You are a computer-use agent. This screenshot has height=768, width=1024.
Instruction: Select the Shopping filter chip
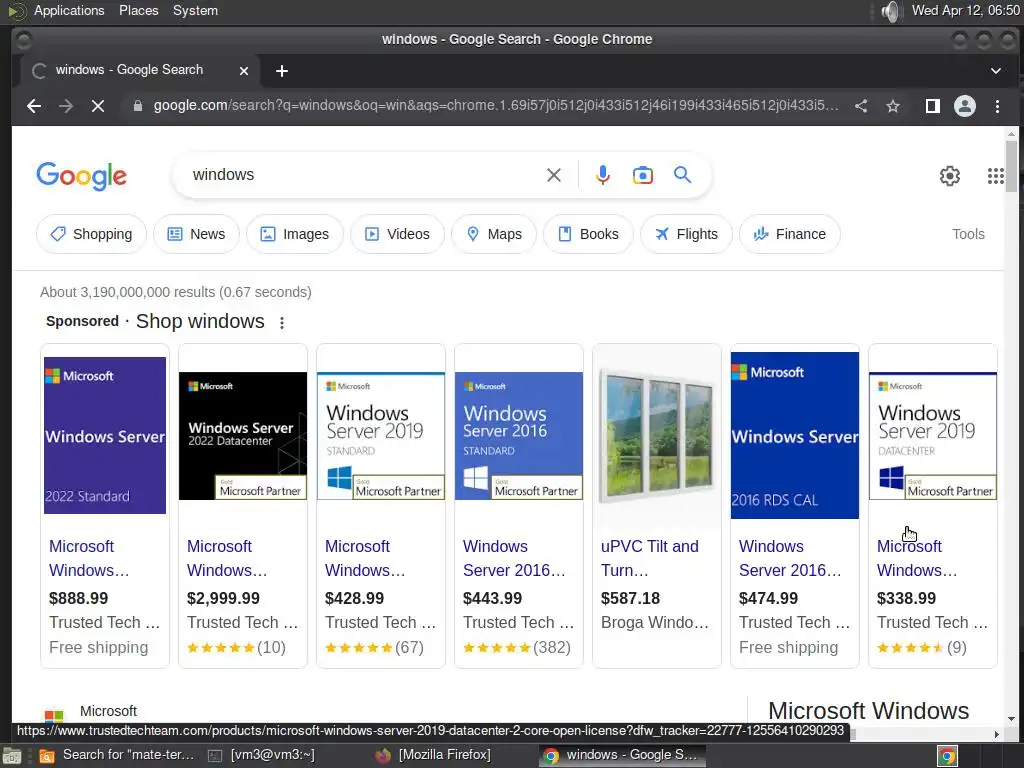pyautogui.click(x=91, y=234)
